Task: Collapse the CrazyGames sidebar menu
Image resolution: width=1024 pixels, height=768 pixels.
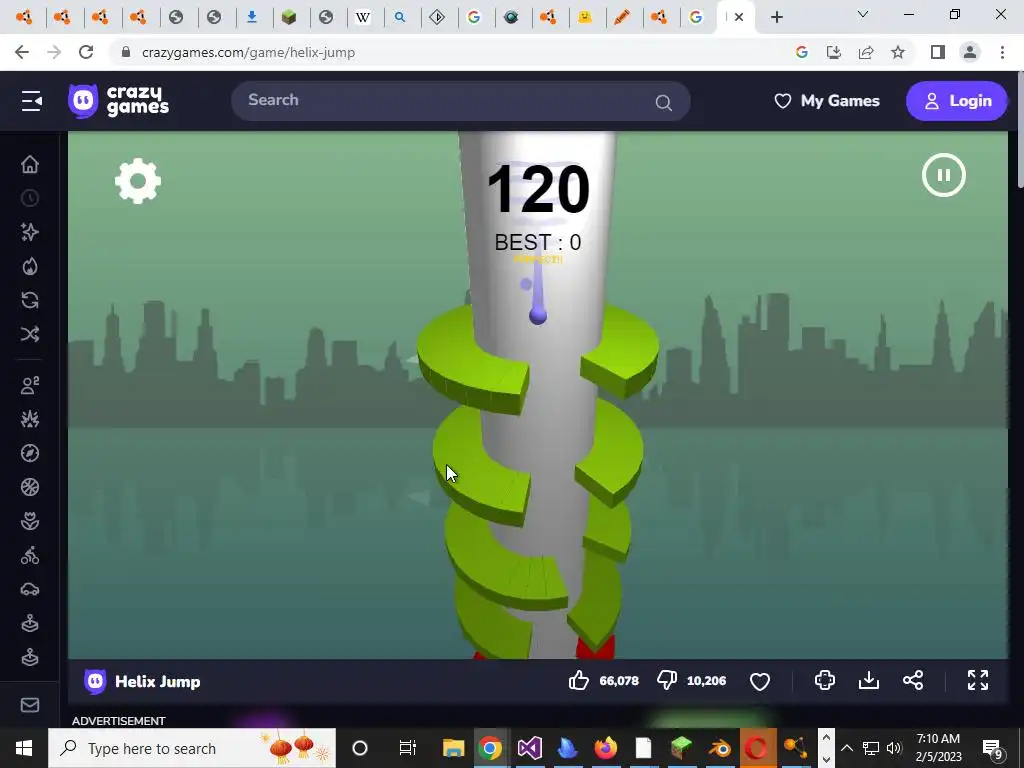Action: tap(31, 101)
